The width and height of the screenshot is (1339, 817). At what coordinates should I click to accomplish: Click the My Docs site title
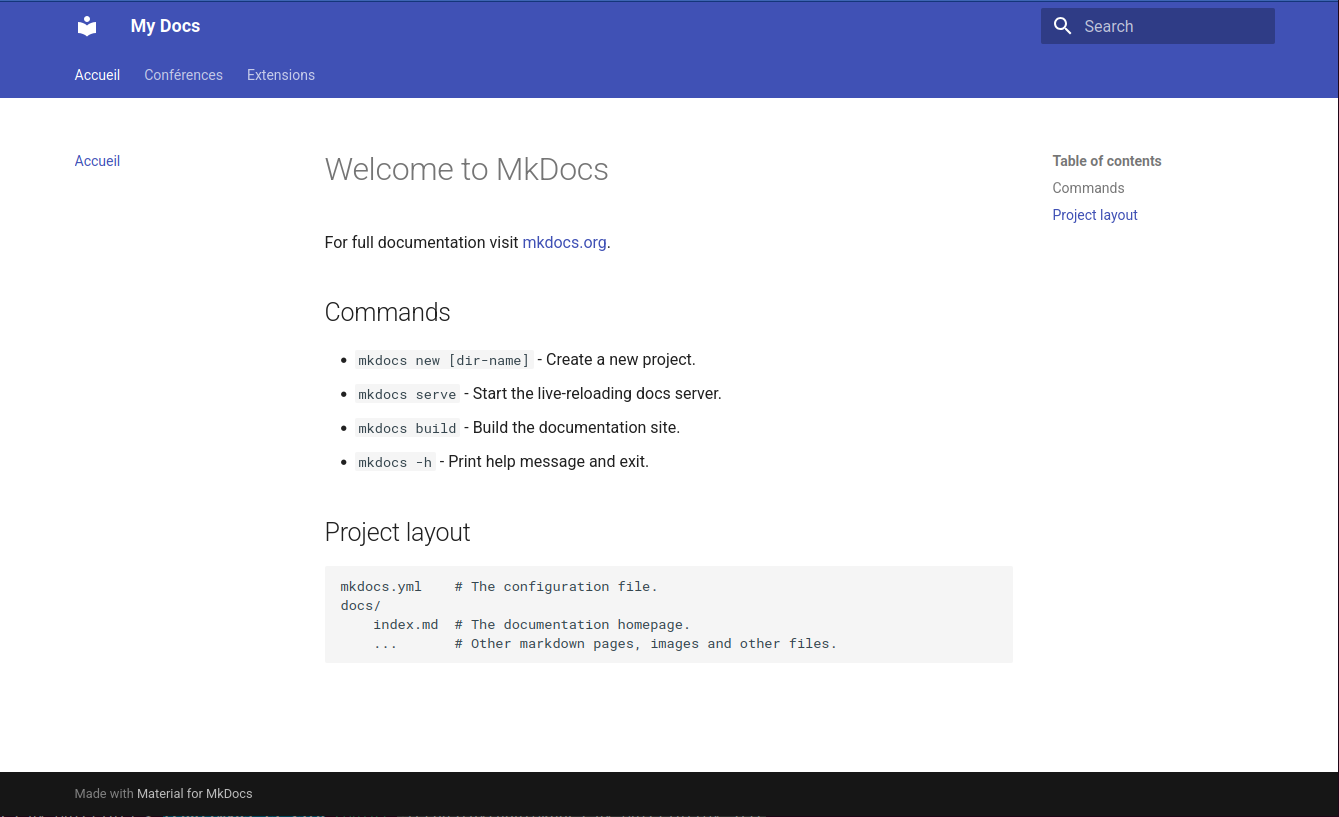[x=165, y=26]
